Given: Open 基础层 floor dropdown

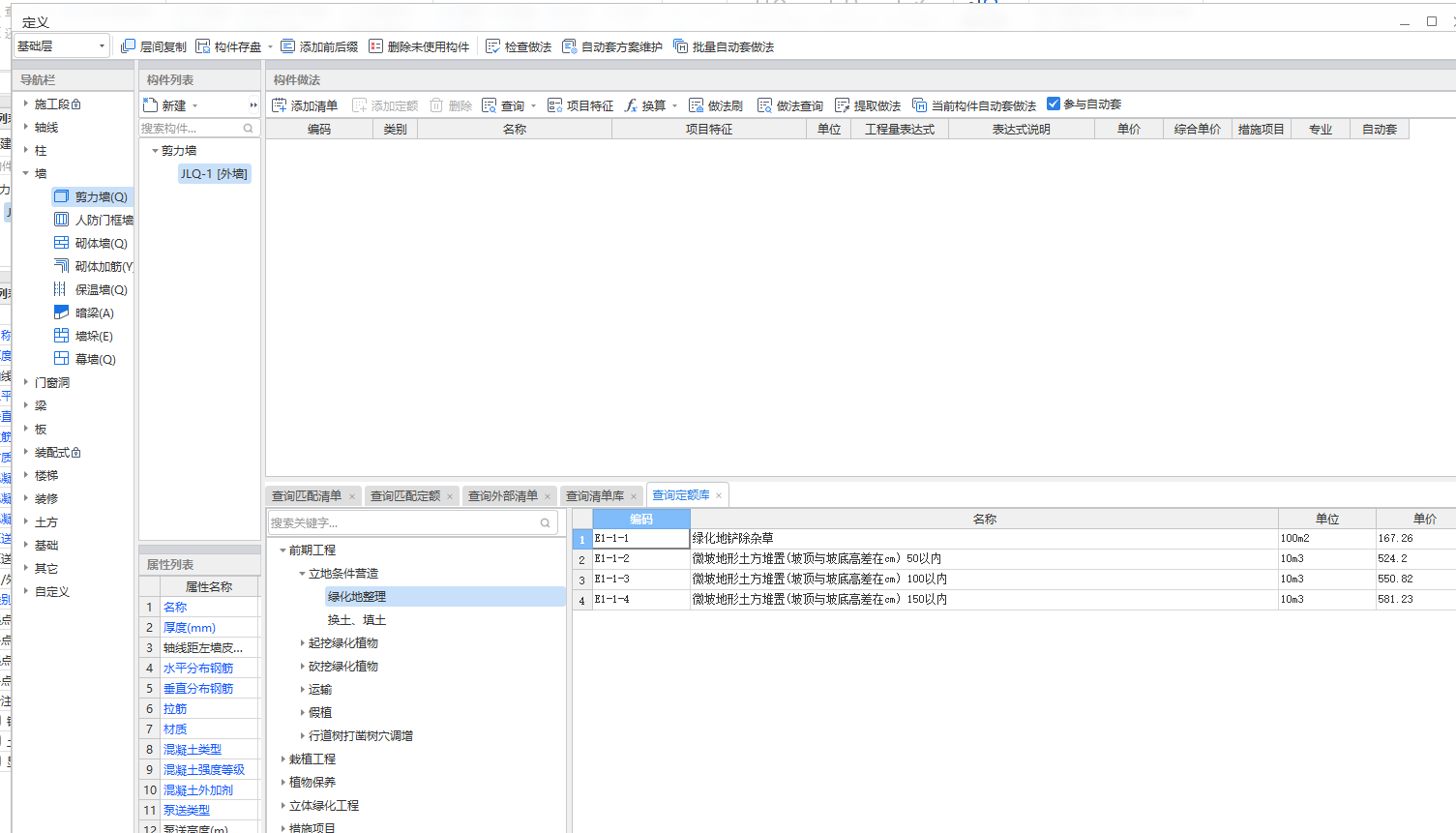Looking at the screenshot, I should pos(102,46).
